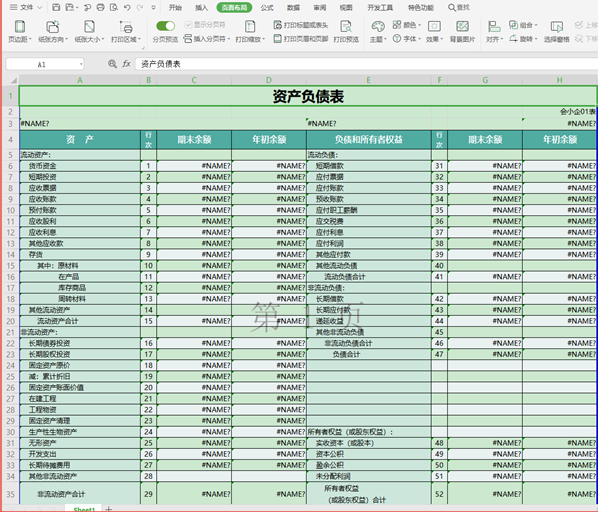Viewport: 598px width, 512px height.
Task: Select row 10 header
Action: (10, 210)
